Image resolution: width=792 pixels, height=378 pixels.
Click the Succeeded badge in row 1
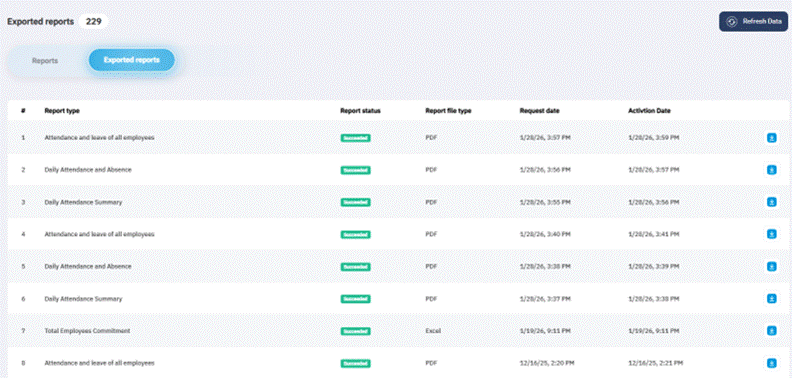click(355, 138)
